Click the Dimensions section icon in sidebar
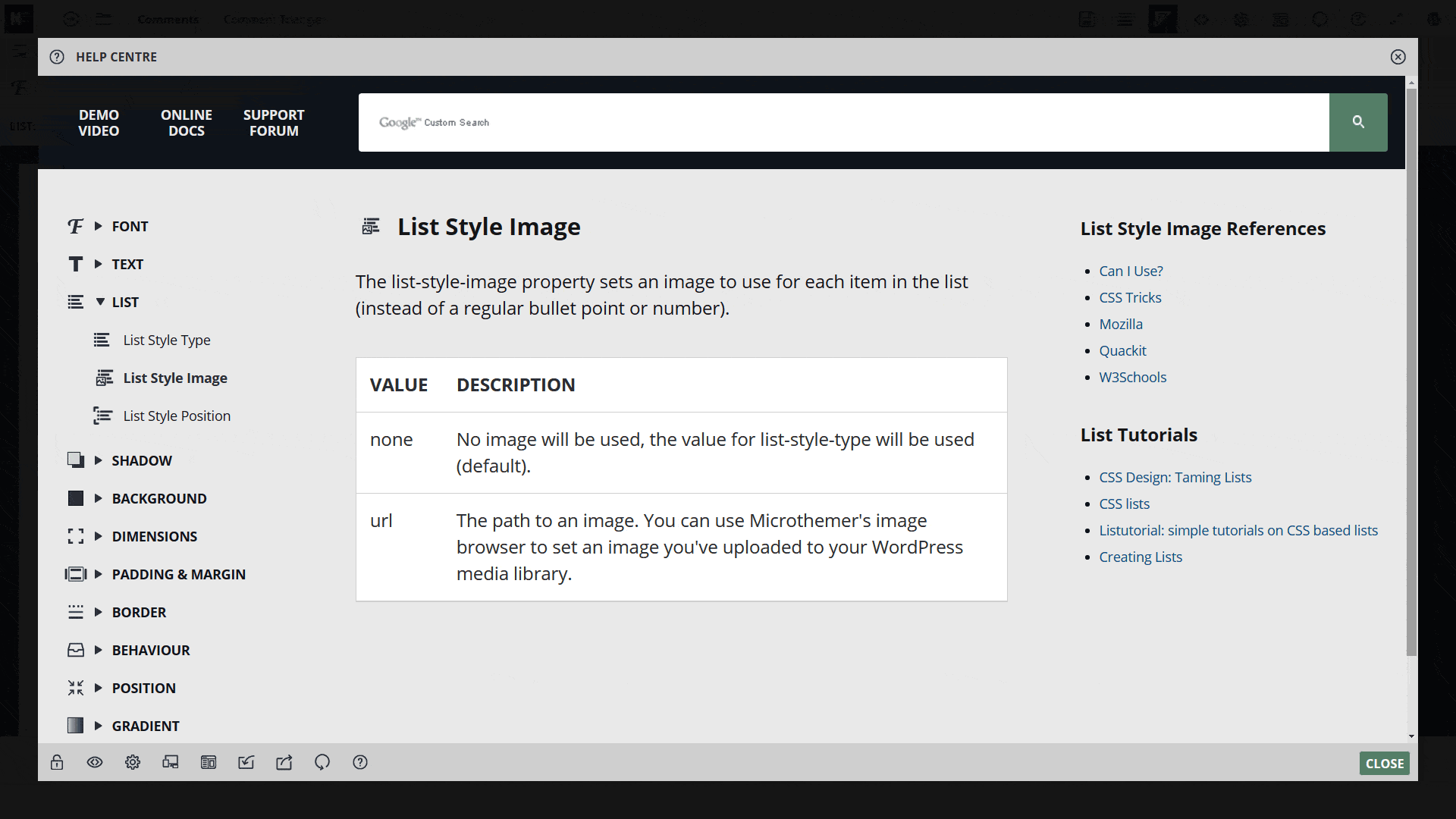This screenshot has height=819, width=1456. 76,536
